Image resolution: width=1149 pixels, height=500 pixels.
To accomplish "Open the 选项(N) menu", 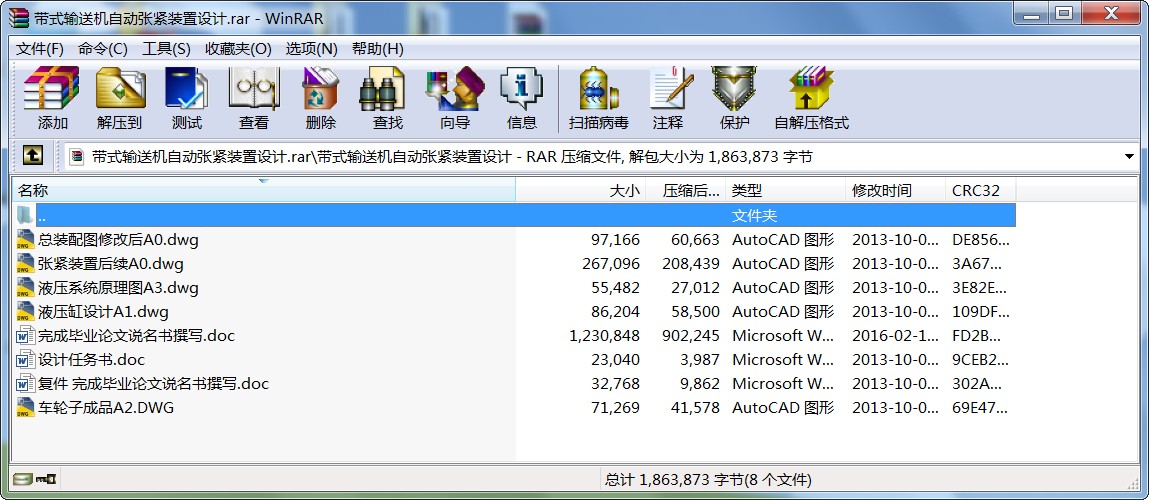I will (x=311, y=49).
